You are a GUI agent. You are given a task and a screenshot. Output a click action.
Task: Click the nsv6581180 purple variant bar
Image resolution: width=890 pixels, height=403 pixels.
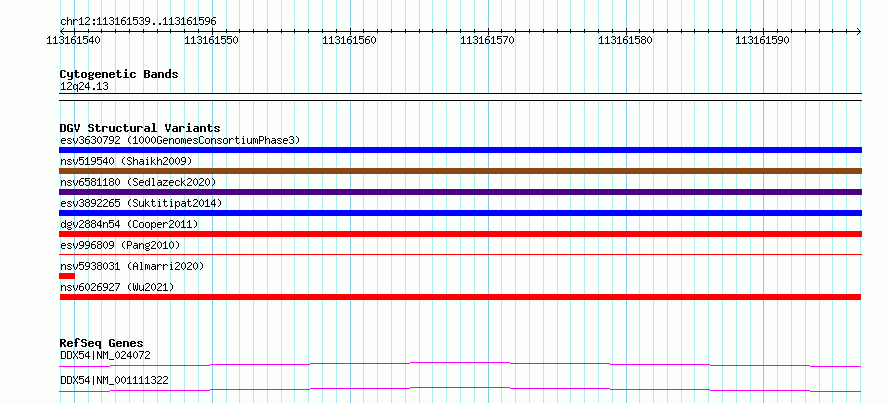pyautogui.click(x=460, y=192)
